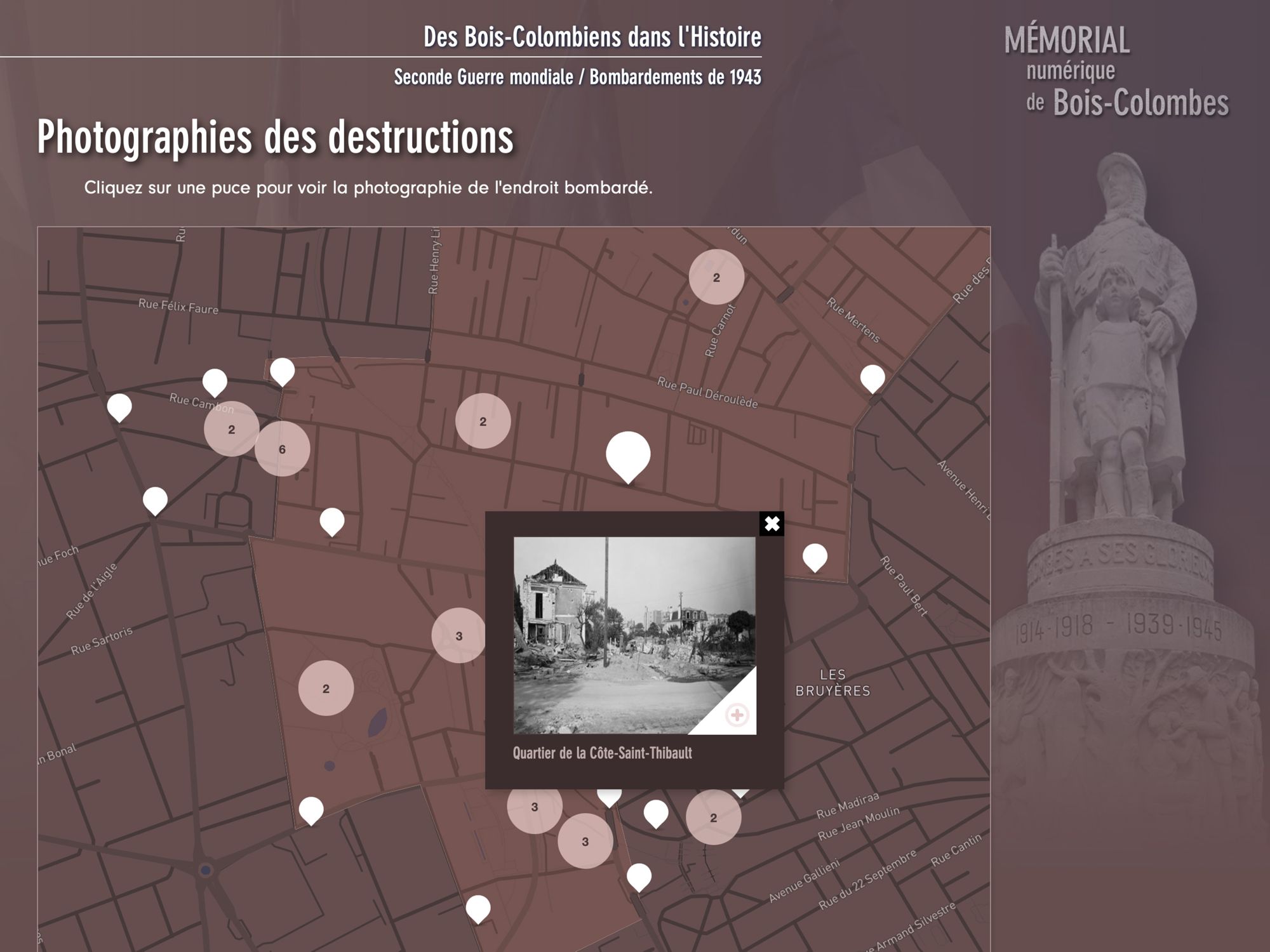Enlarge the photo via the plus icon

click(737, 715)
